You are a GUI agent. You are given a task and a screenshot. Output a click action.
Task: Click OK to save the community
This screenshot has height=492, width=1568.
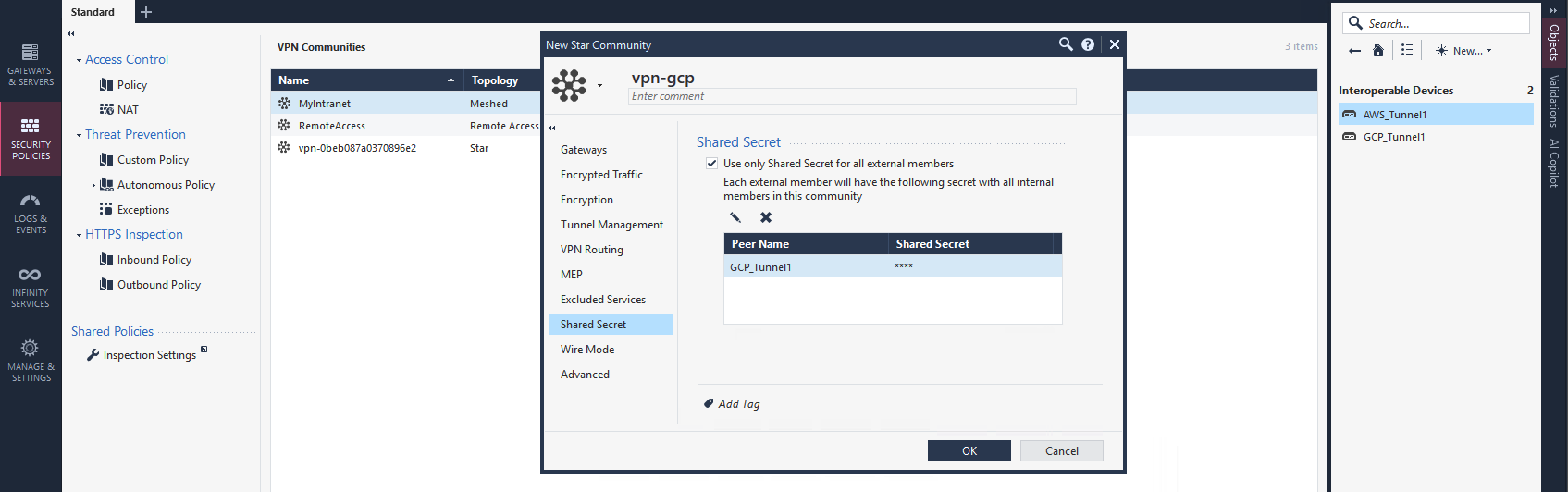pos(969,450)
